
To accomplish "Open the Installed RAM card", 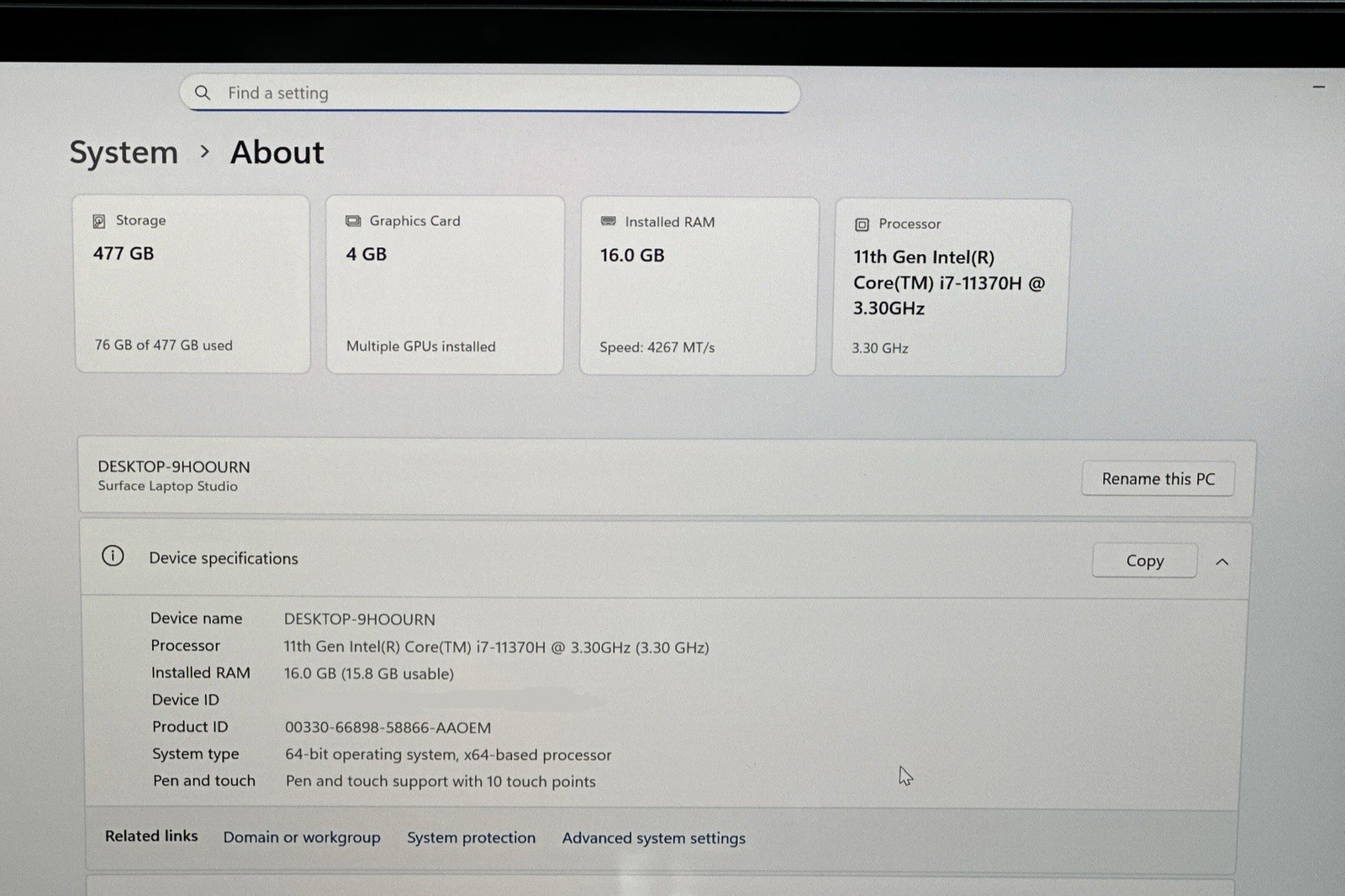I will pyautogui.click(x=699, y=286).
